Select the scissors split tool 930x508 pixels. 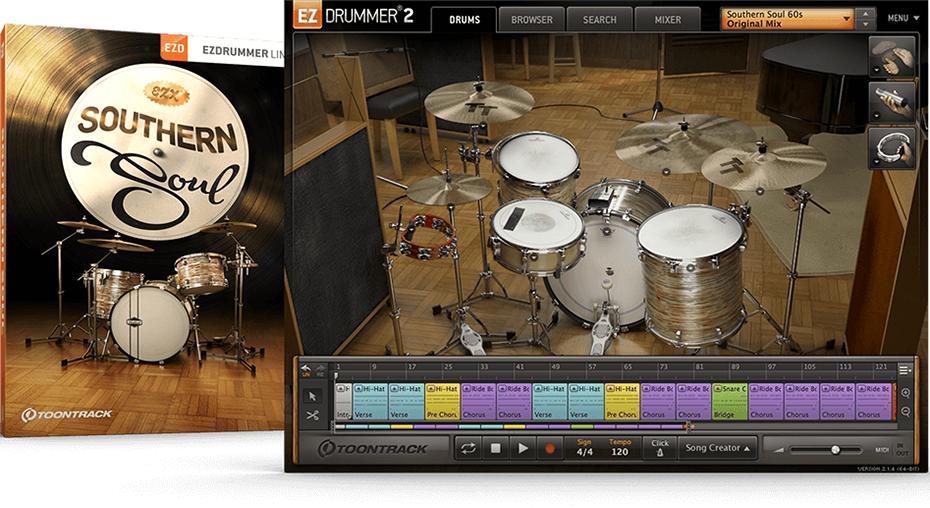[x=312, y=415]
